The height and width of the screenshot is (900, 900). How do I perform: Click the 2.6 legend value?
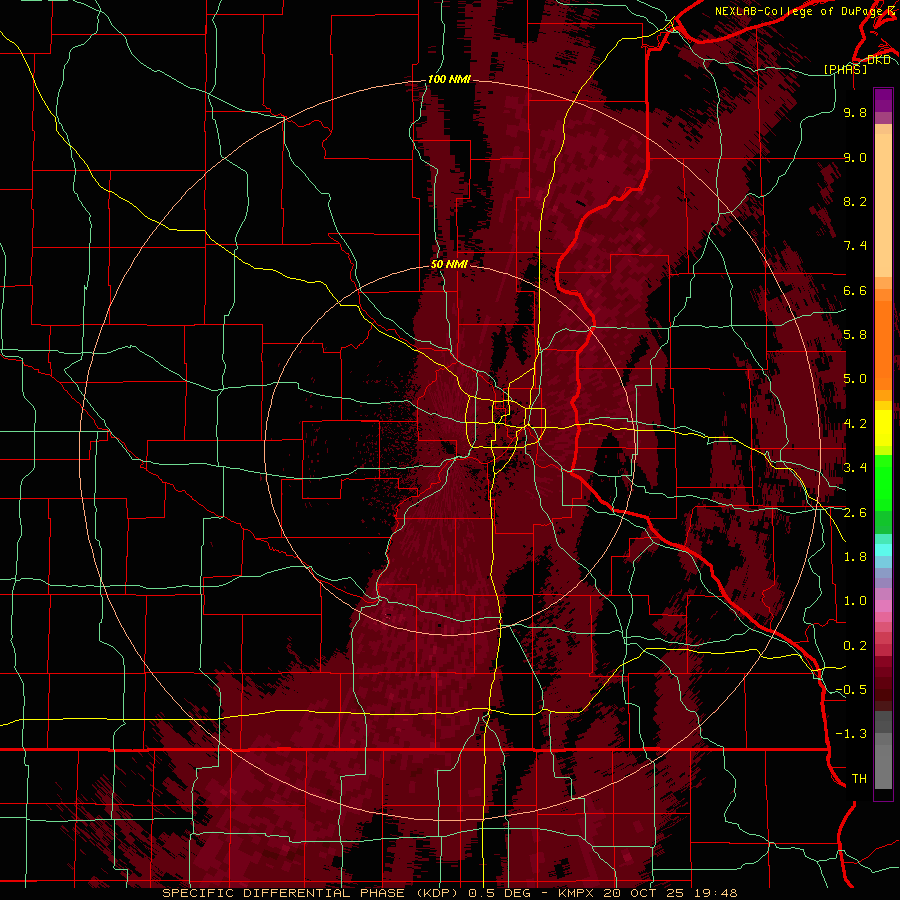855,513
